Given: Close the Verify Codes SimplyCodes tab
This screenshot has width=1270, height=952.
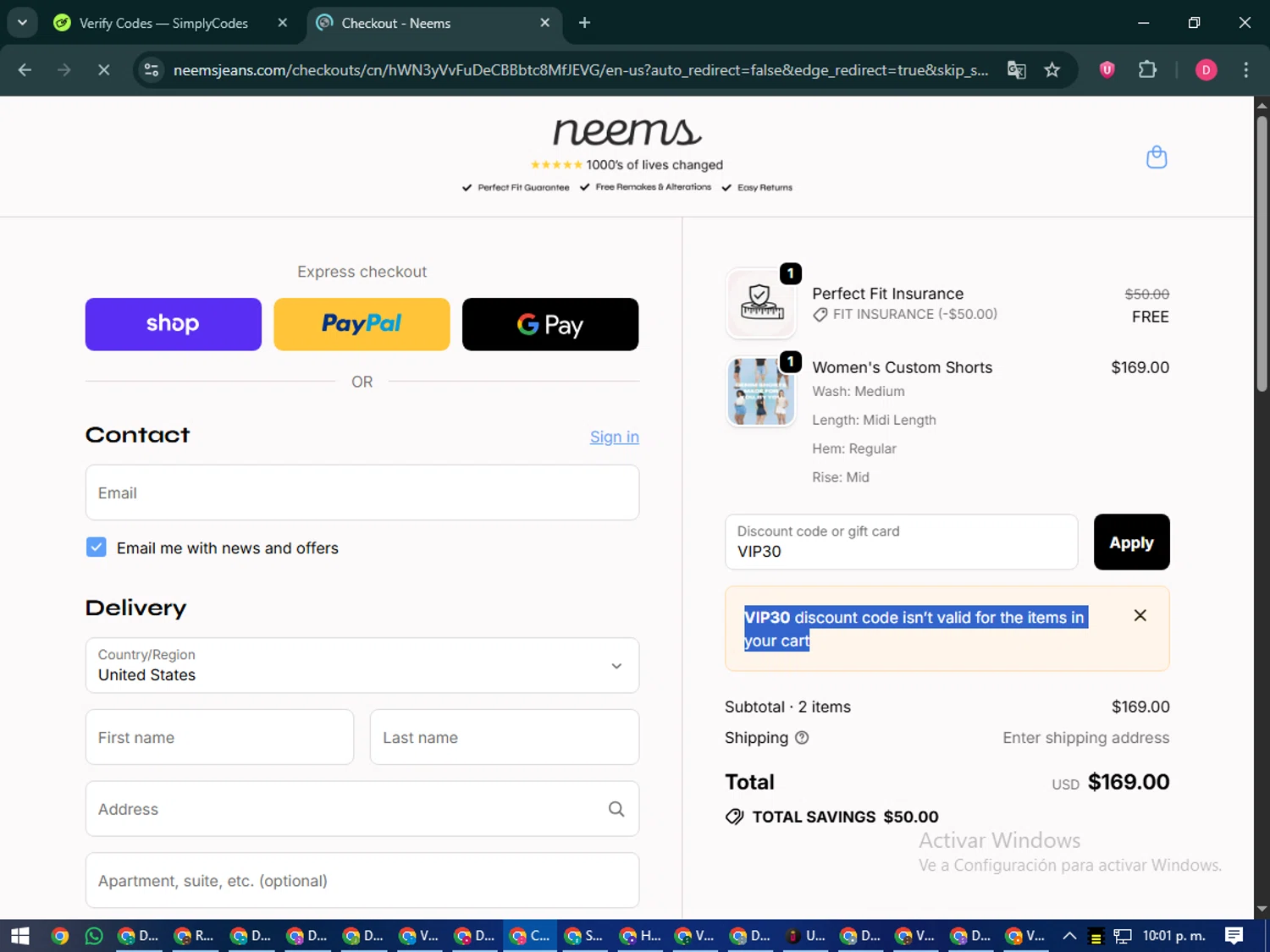Looking at the screenshot, I should (x=283, y=23).
